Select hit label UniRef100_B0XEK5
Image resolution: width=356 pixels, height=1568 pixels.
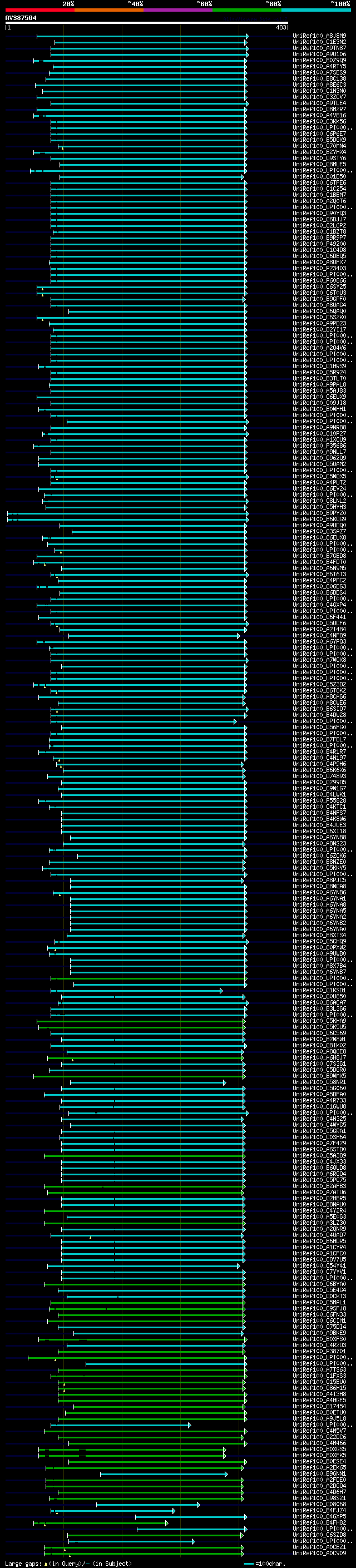click(319, 1456)
